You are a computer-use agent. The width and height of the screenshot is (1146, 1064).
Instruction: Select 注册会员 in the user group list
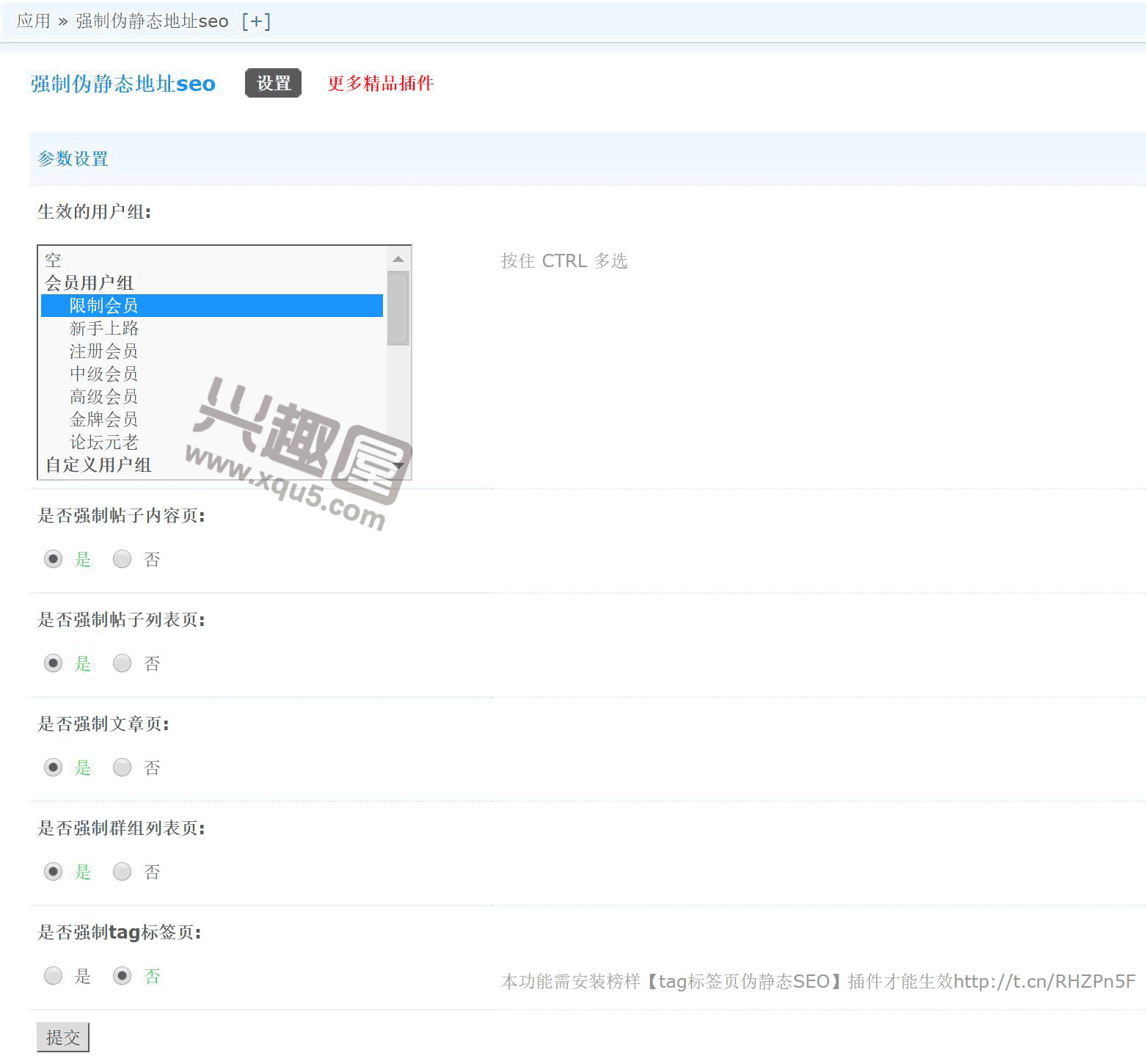coord(212,351)
